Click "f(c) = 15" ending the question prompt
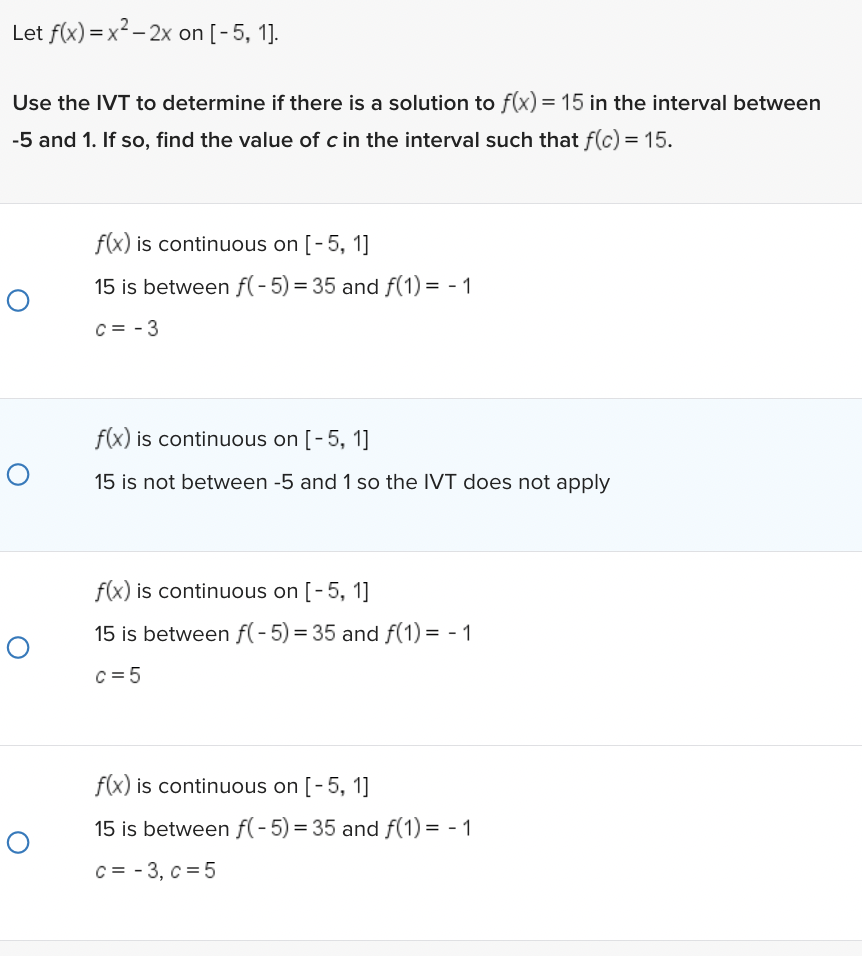862x956 pixels. (x=625, y=140)
